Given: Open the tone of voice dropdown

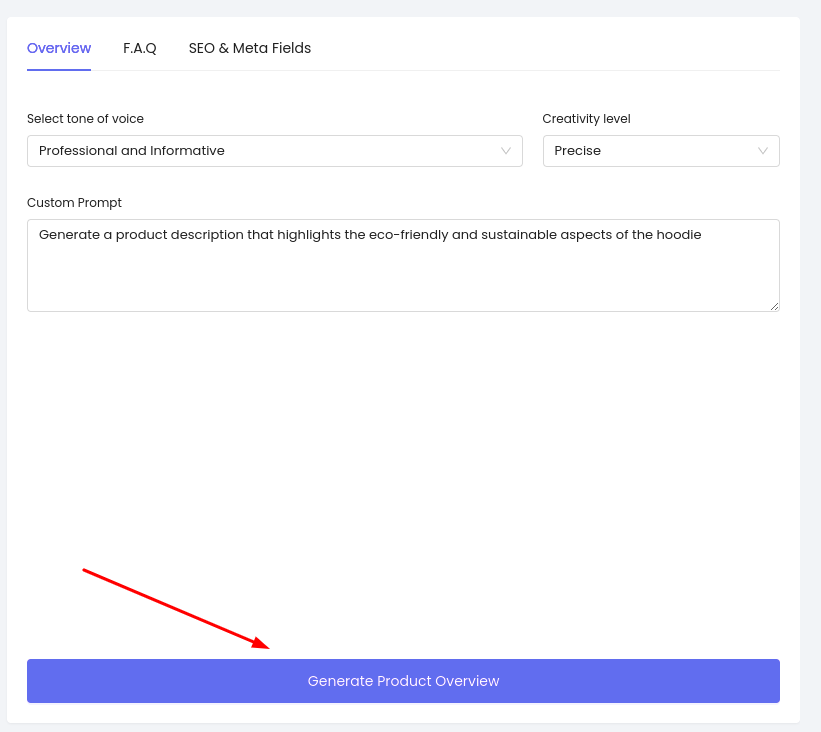Looking at the screenshot, I should point(275,151).
